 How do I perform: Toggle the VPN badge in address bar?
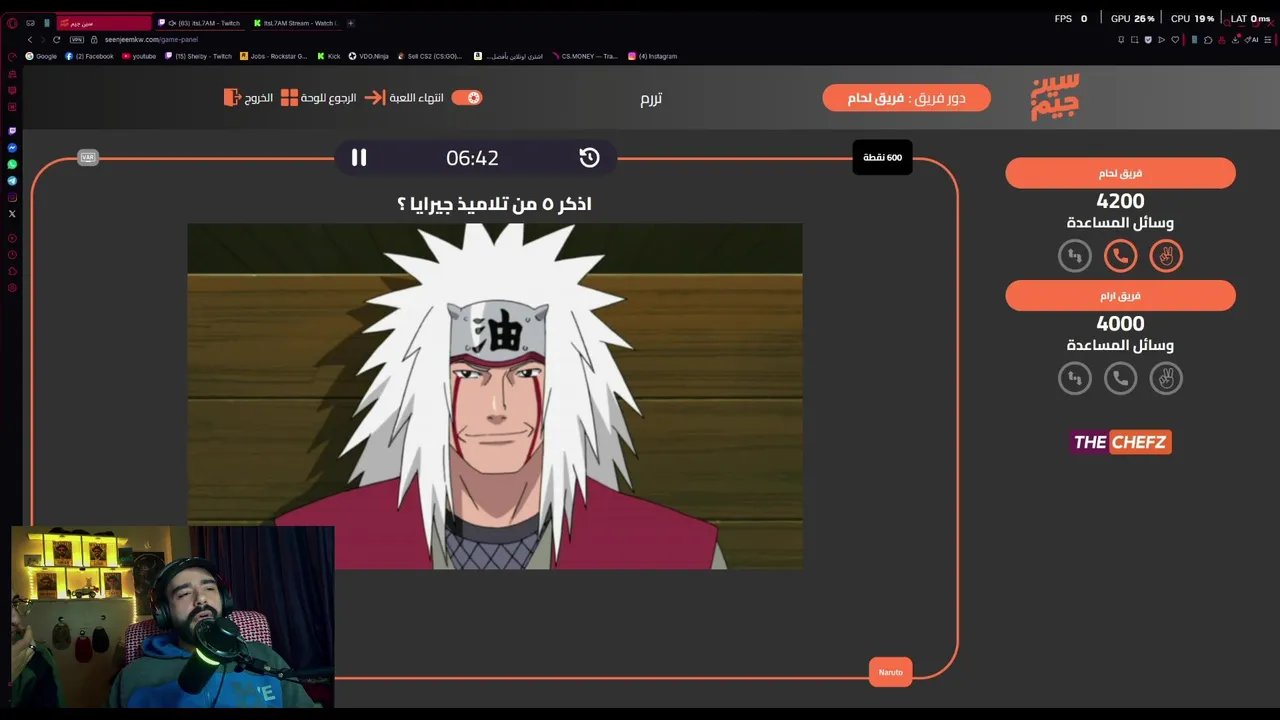[77, 40]
